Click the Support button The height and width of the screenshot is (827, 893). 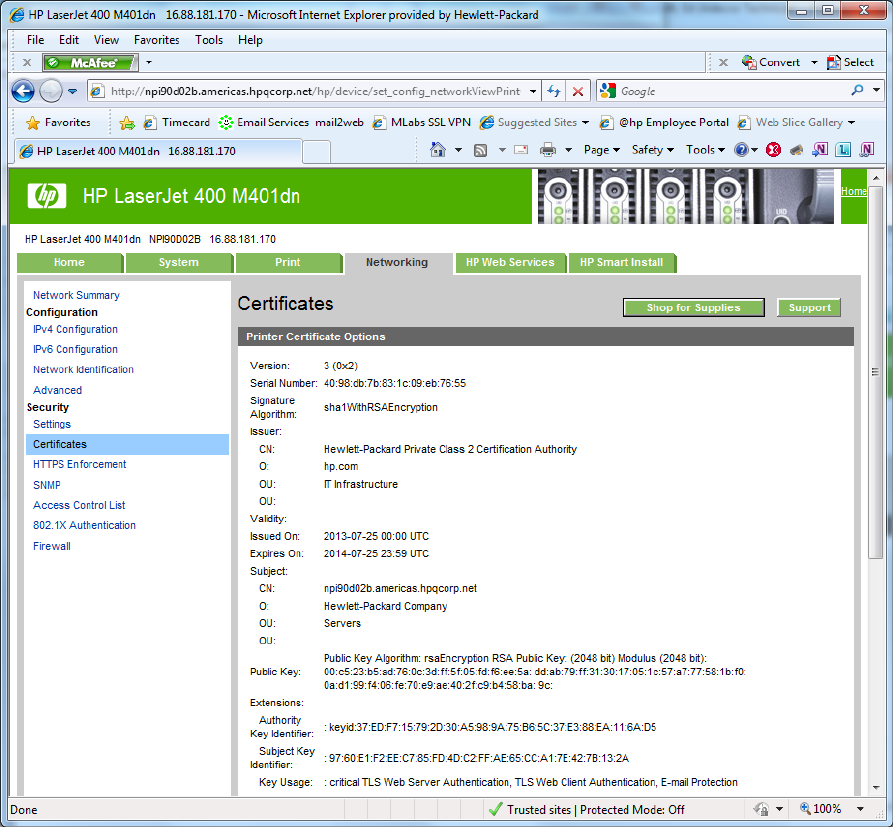click(809, 308)
